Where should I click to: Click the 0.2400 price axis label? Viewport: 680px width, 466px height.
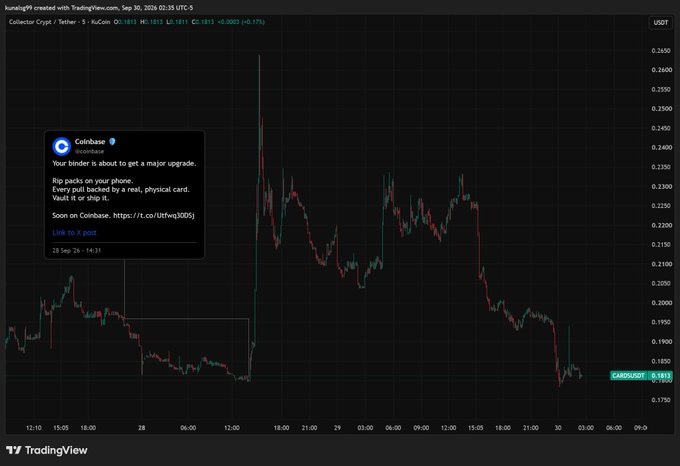click(661, 148)
